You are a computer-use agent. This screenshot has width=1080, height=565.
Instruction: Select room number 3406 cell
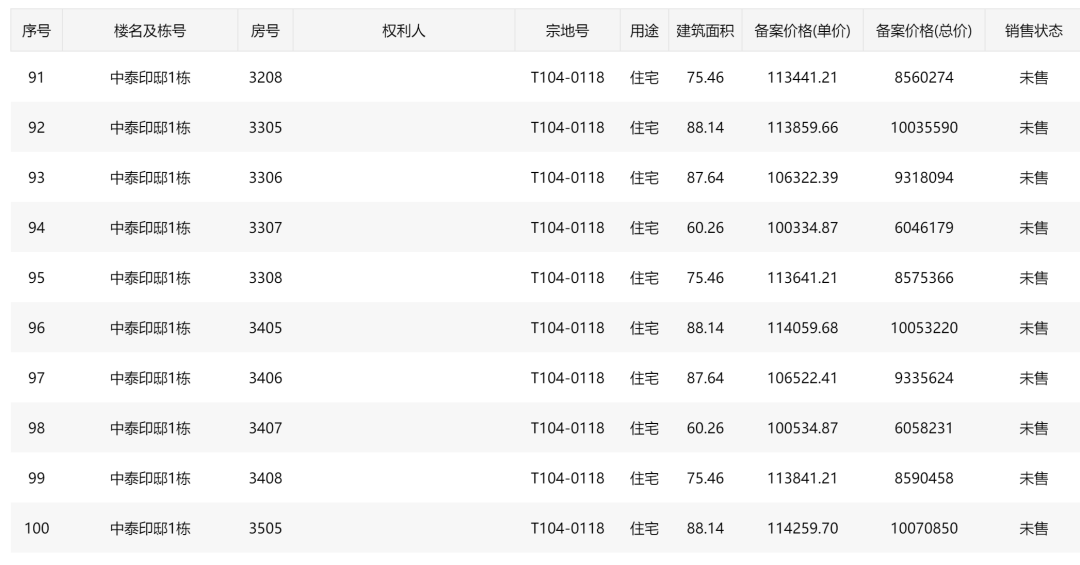click(265, 378)
